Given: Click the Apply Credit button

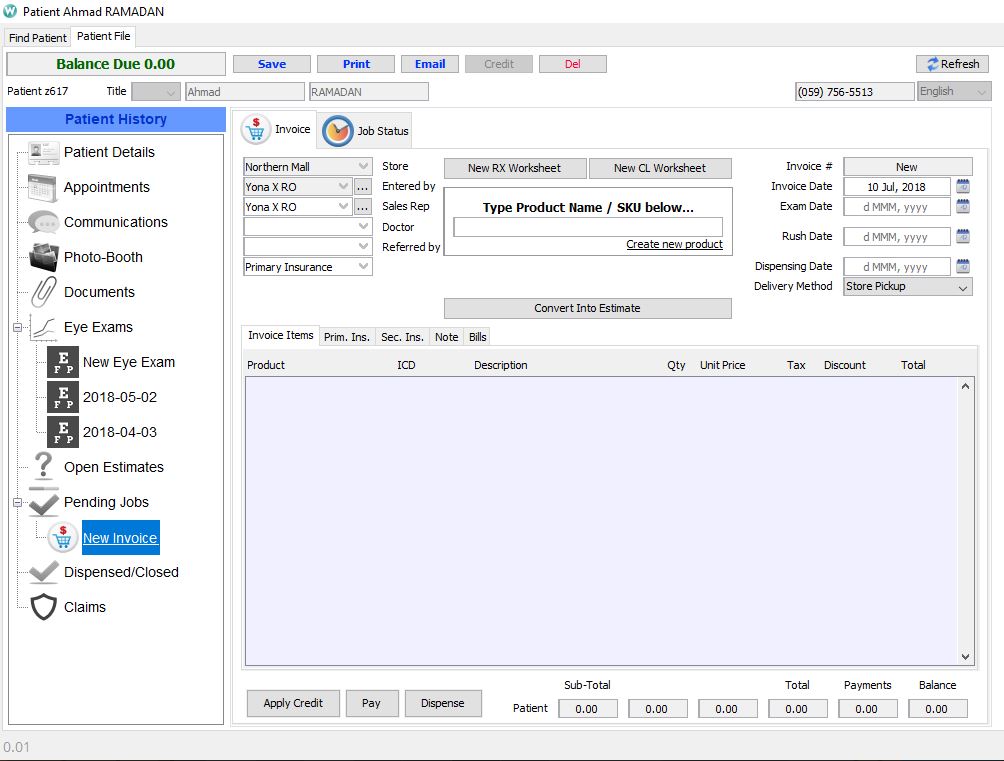Looking at the screenshot, I should tap(293, 703).
